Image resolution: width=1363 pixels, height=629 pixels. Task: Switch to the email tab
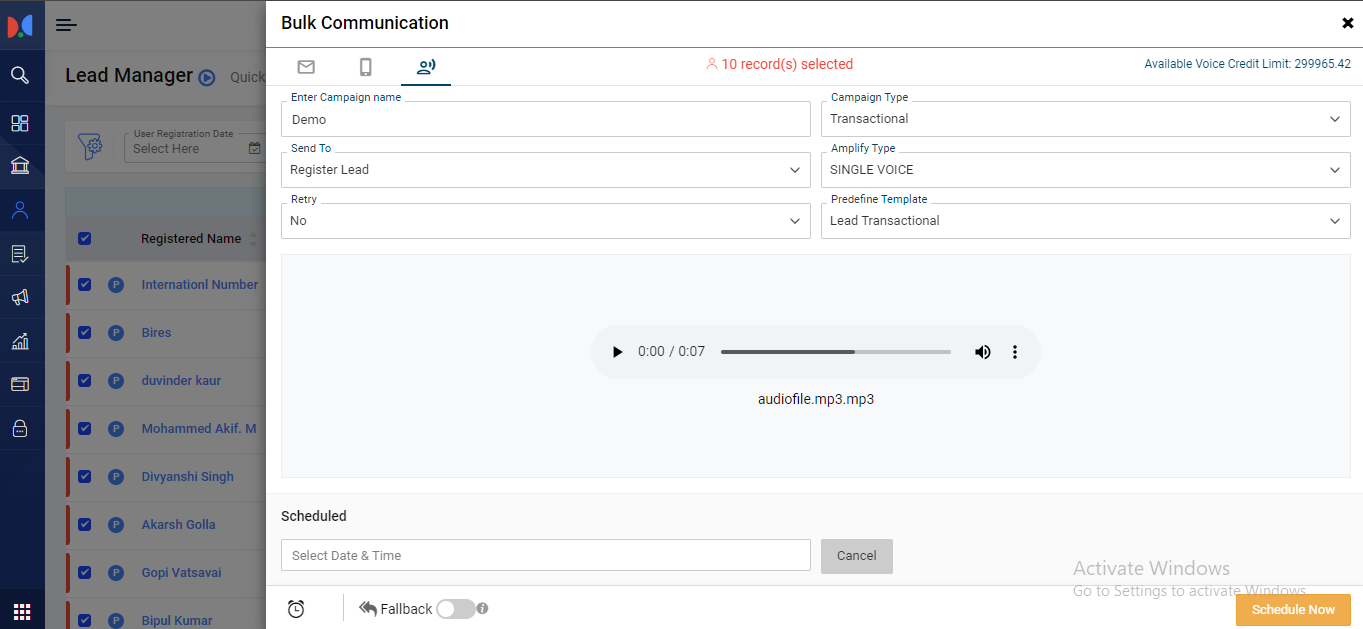(306, 67)
